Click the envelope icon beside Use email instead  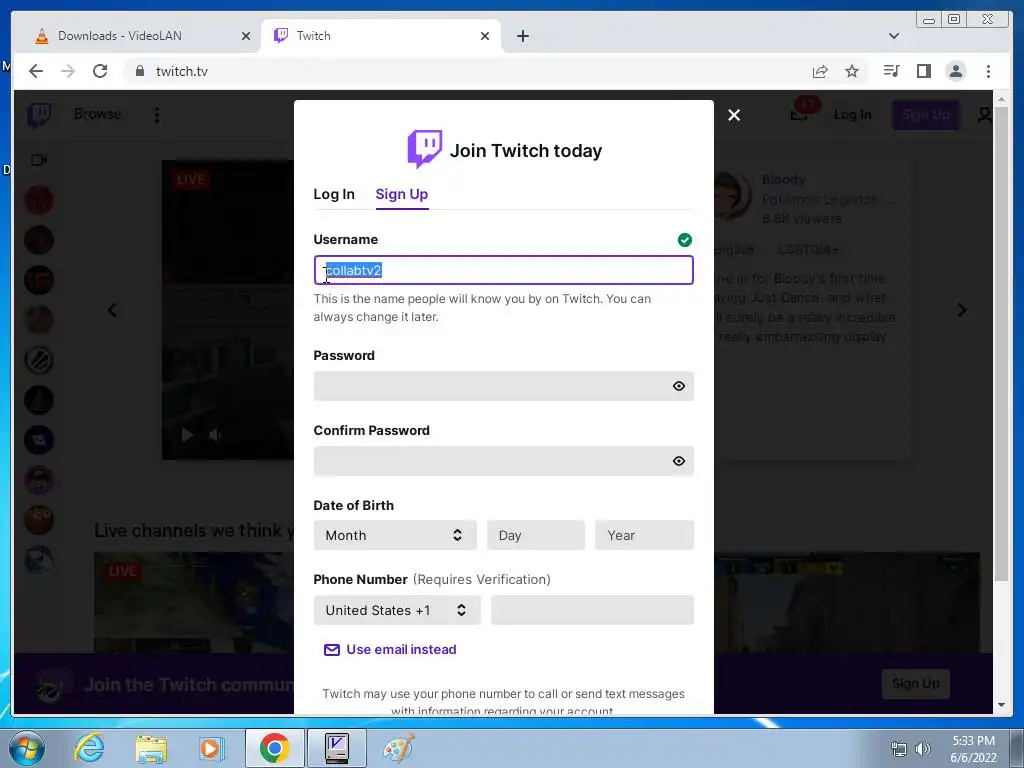pos(332,650)
